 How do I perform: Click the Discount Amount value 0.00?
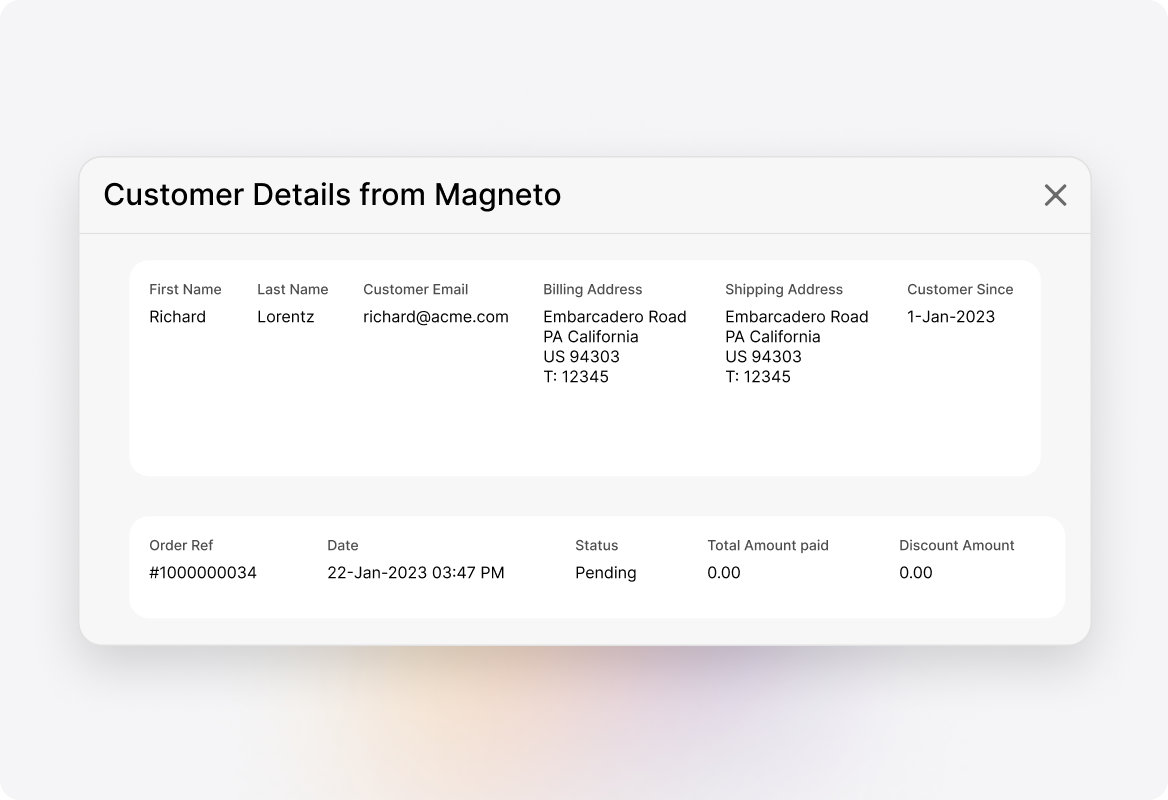point(915,572)
